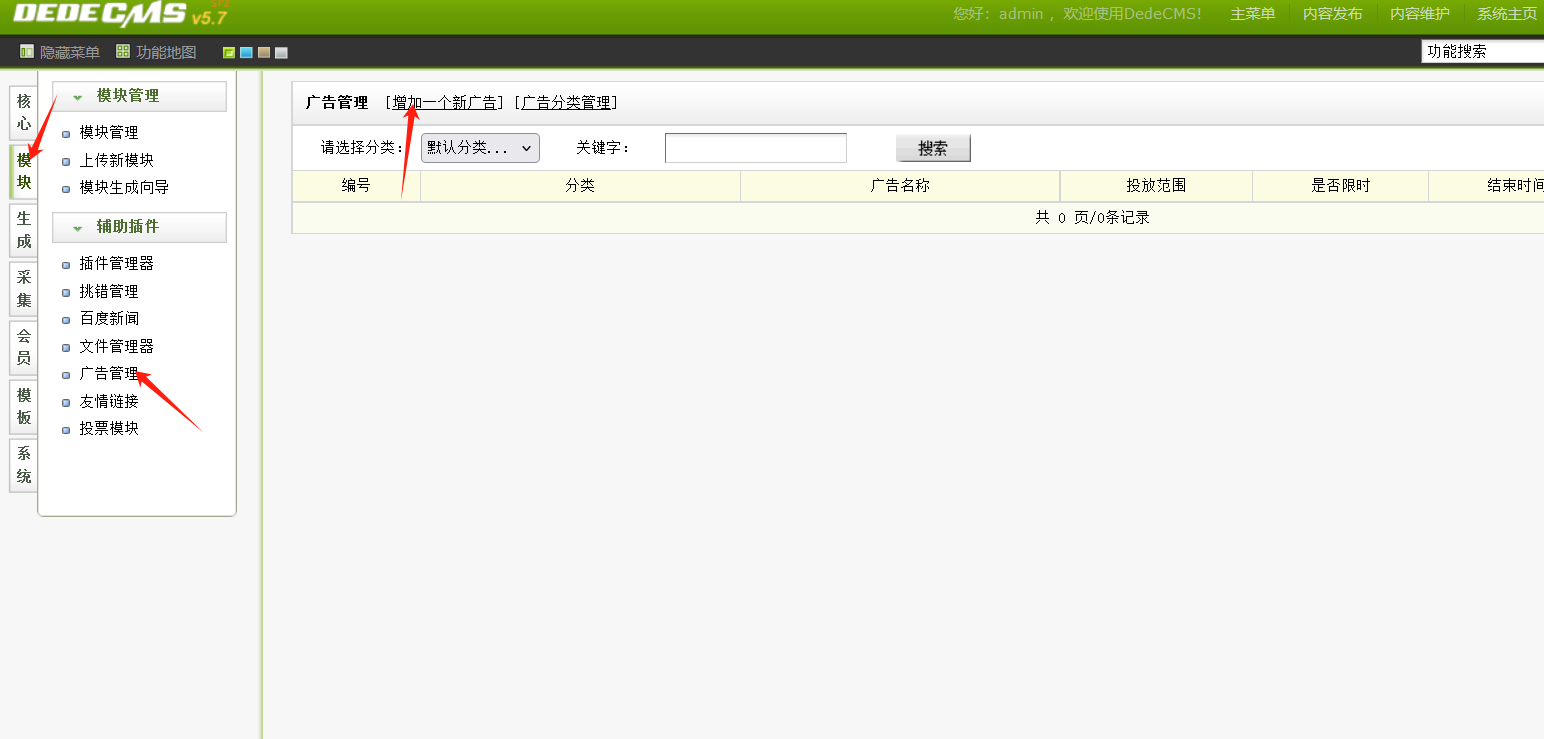Click the 关键字 keyword input field
The width and height of the screenshot is (1544, 739).
(755, 147)
